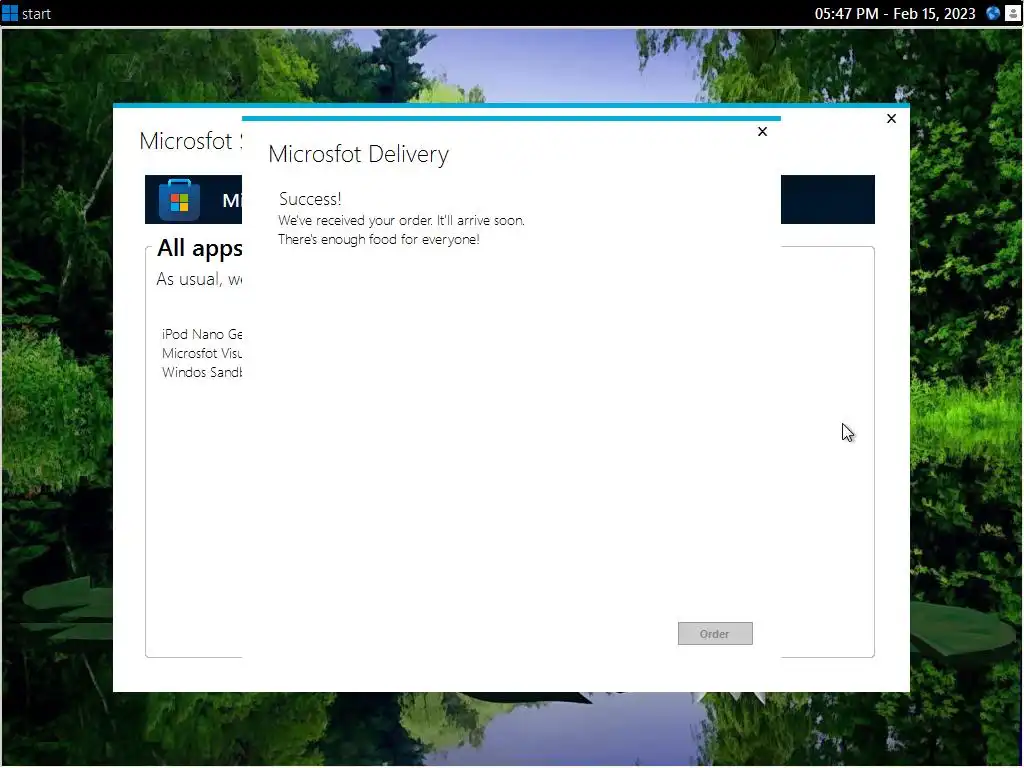Click the start label in the top bar

[x=37, y=14]
